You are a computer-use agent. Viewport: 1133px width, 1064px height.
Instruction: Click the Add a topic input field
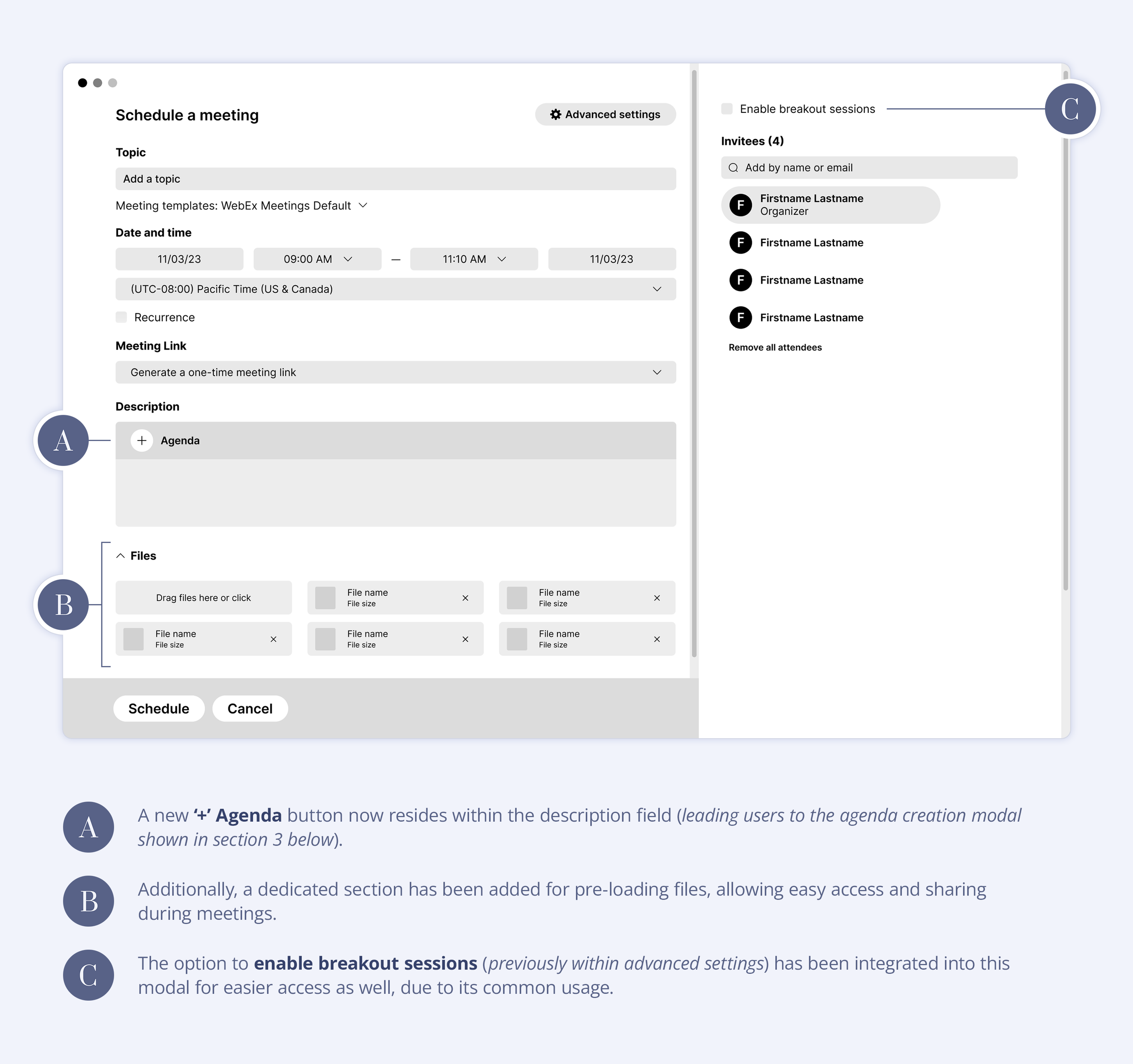tap(396, 179)
